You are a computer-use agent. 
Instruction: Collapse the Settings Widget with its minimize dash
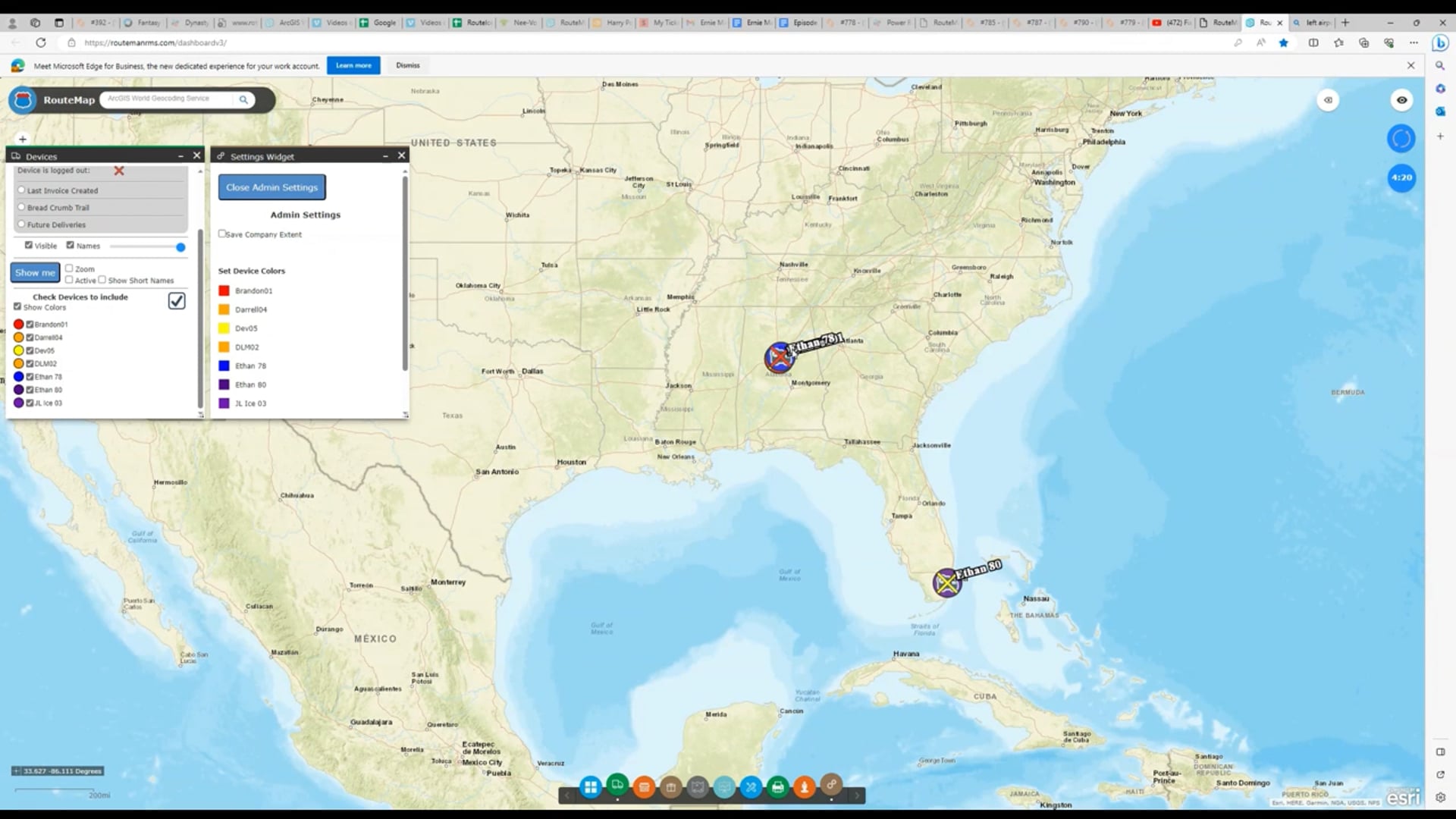coord(385,155)
